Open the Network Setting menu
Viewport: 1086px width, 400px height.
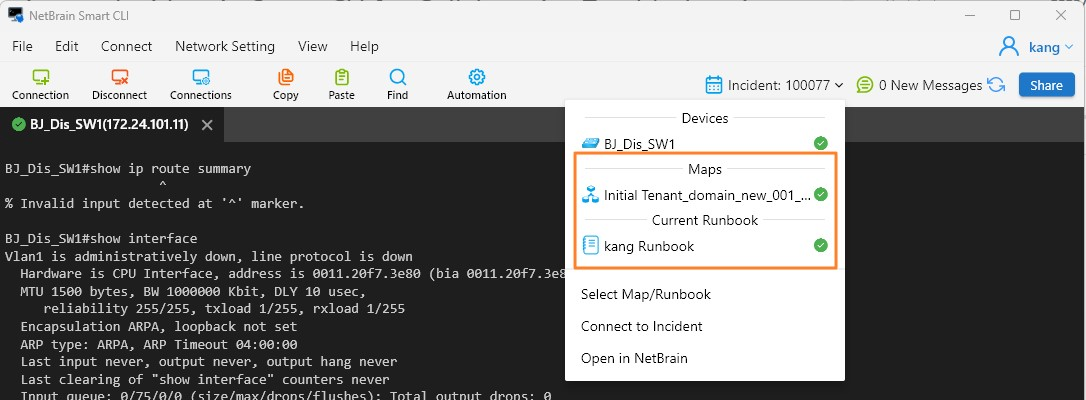[224, 46]
